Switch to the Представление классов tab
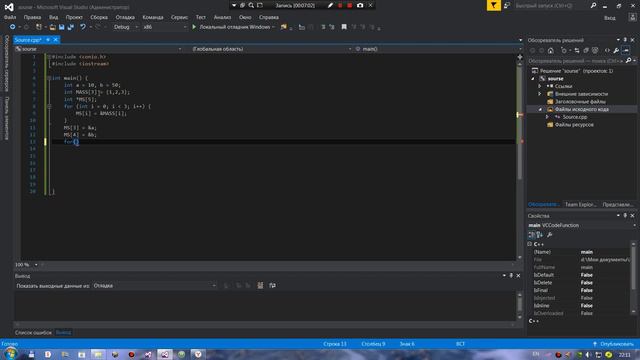Screen dimensions: 640x360 point(617,204)
